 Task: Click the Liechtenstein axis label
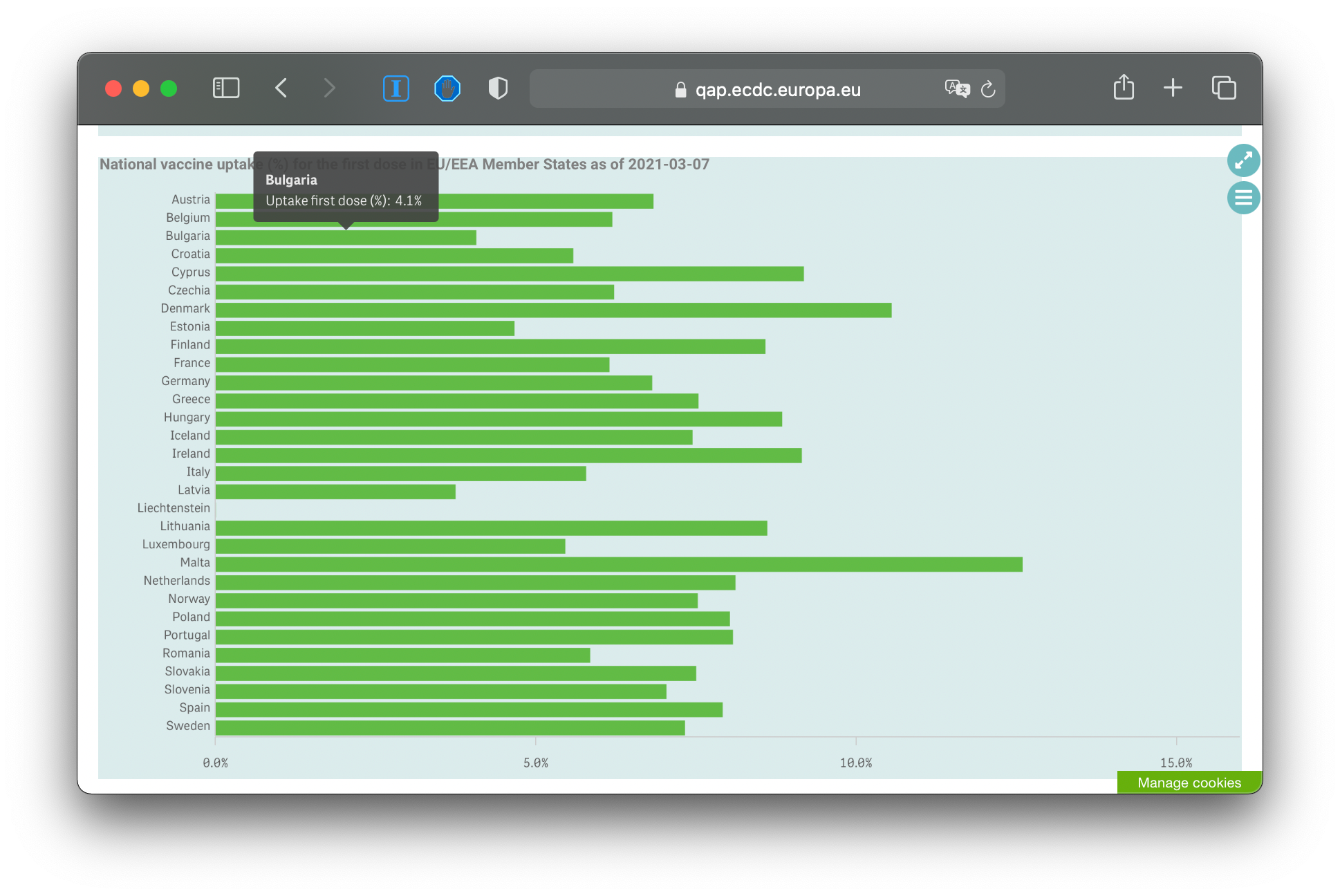174,508
